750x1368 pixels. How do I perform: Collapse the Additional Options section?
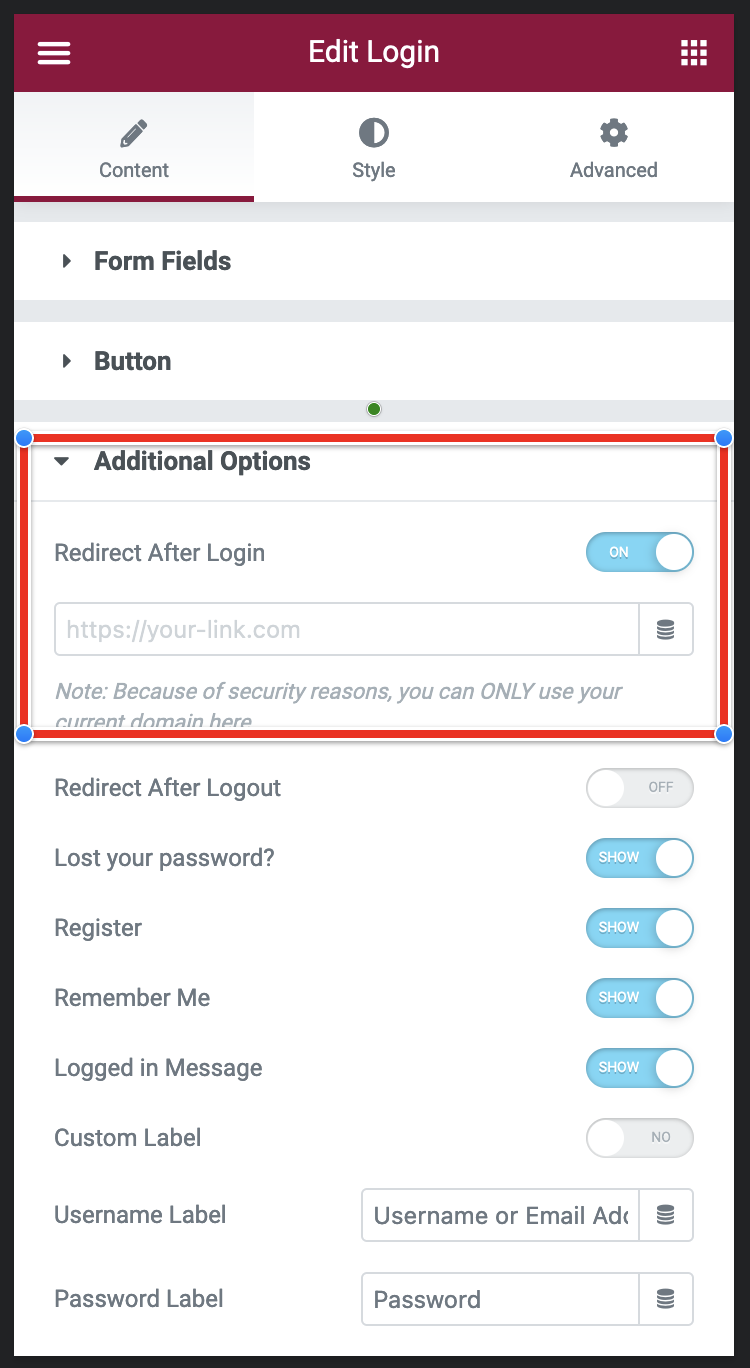pos(201,461)
